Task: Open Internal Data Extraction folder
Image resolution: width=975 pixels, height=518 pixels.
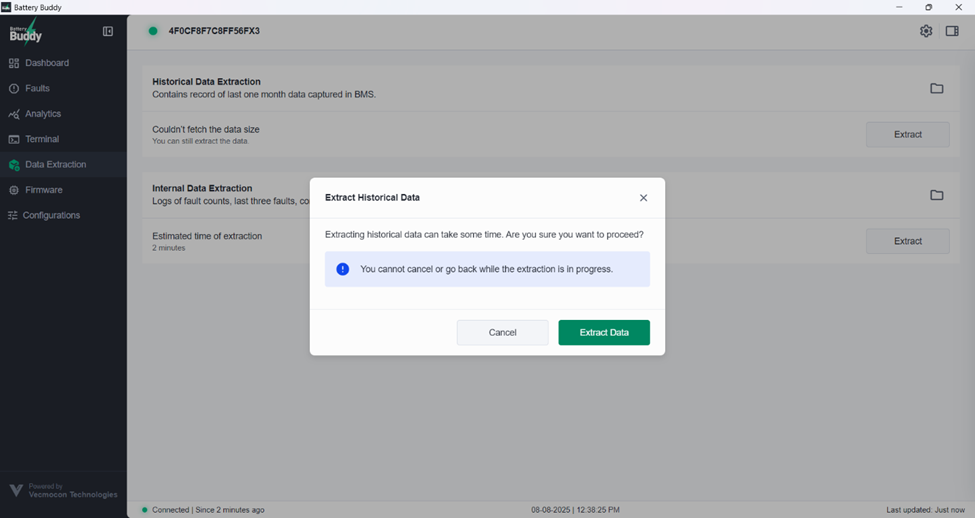Action: tap(936, 195)
